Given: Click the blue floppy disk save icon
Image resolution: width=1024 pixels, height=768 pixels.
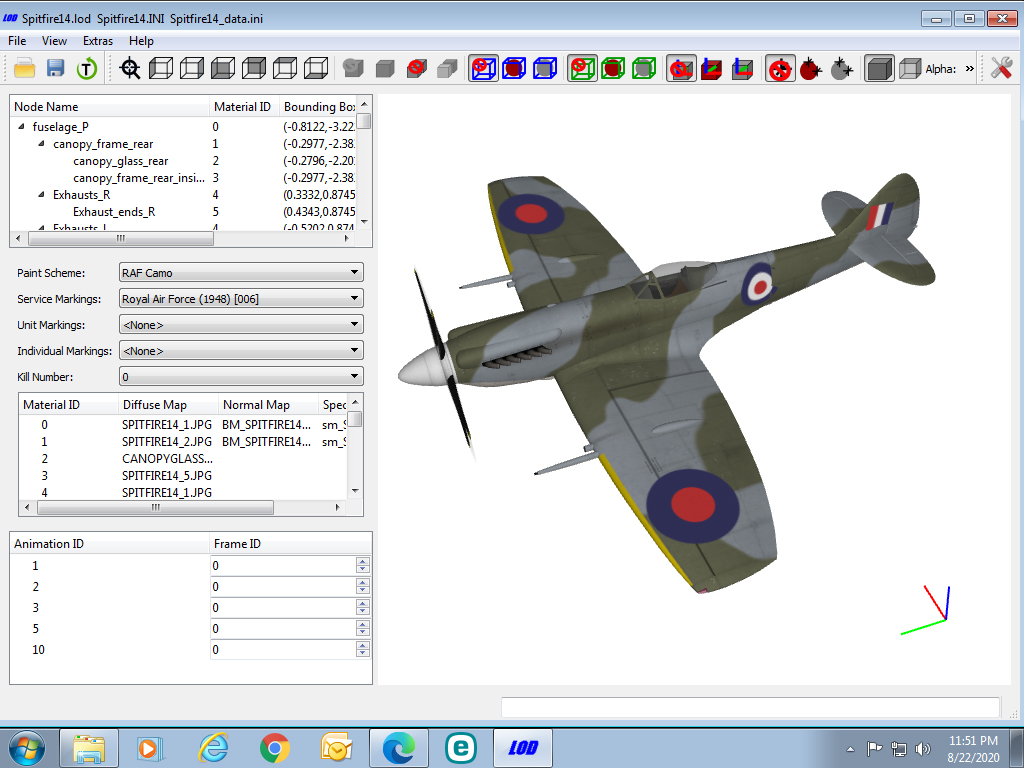Looking at the screenshot, I should [56, 68].
